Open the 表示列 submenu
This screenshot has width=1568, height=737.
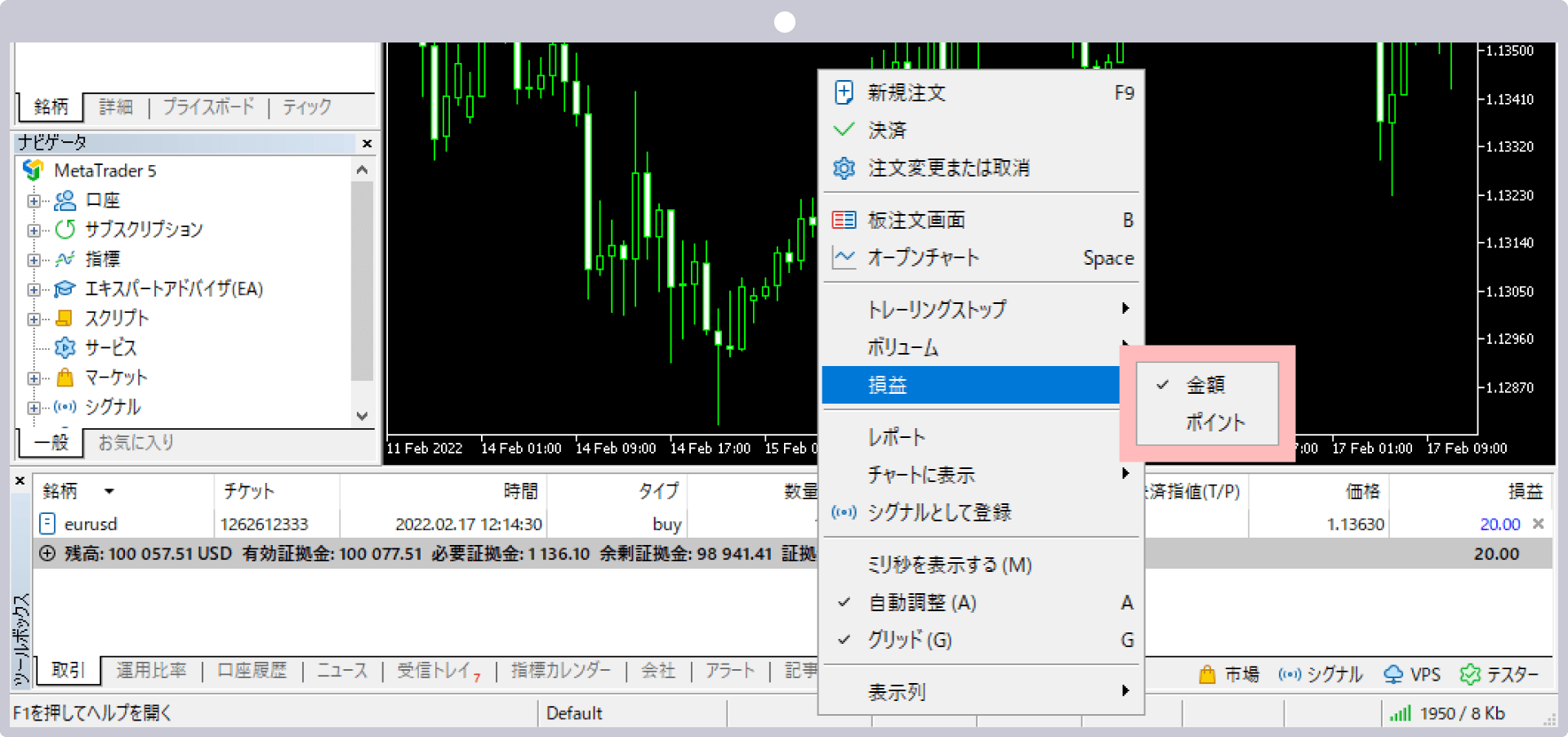[x=980, y=692]
